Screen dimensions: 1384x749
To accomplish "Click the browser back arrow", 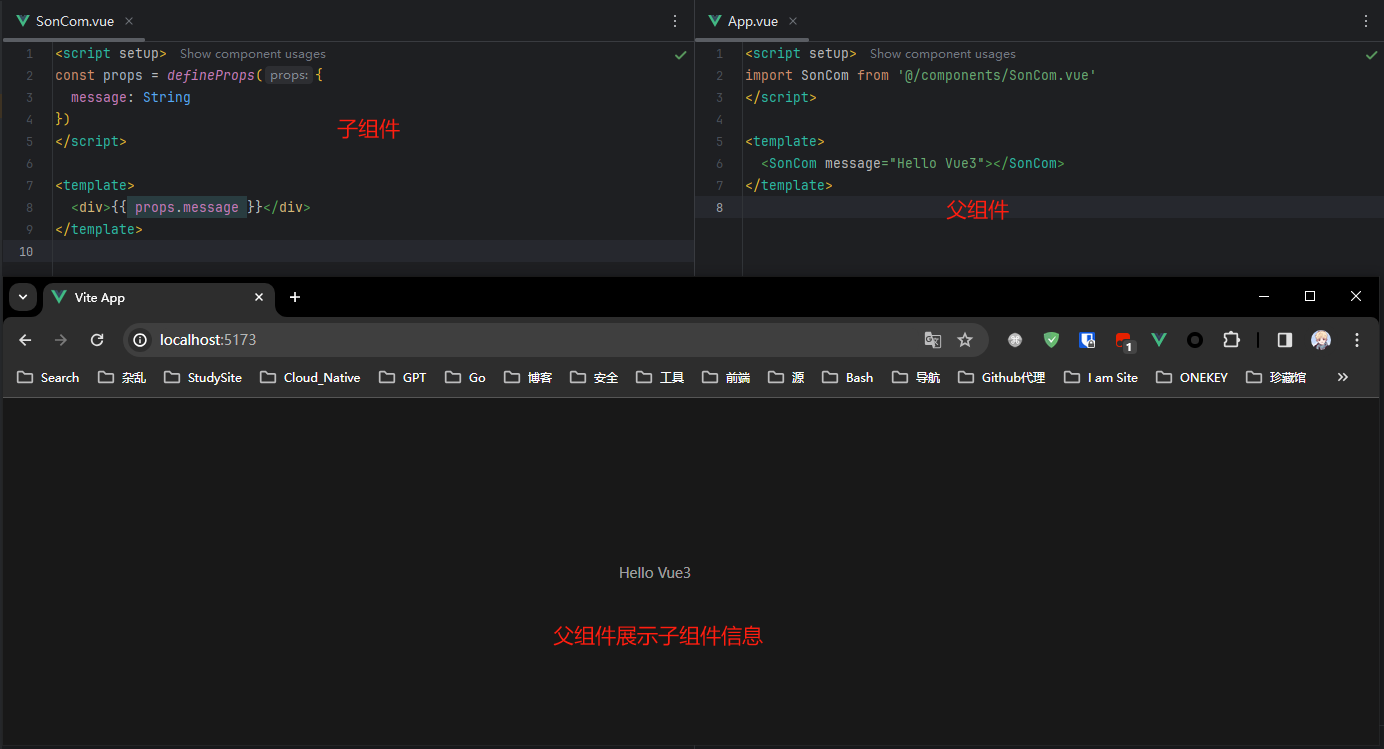I will click(x=25, y=340).
